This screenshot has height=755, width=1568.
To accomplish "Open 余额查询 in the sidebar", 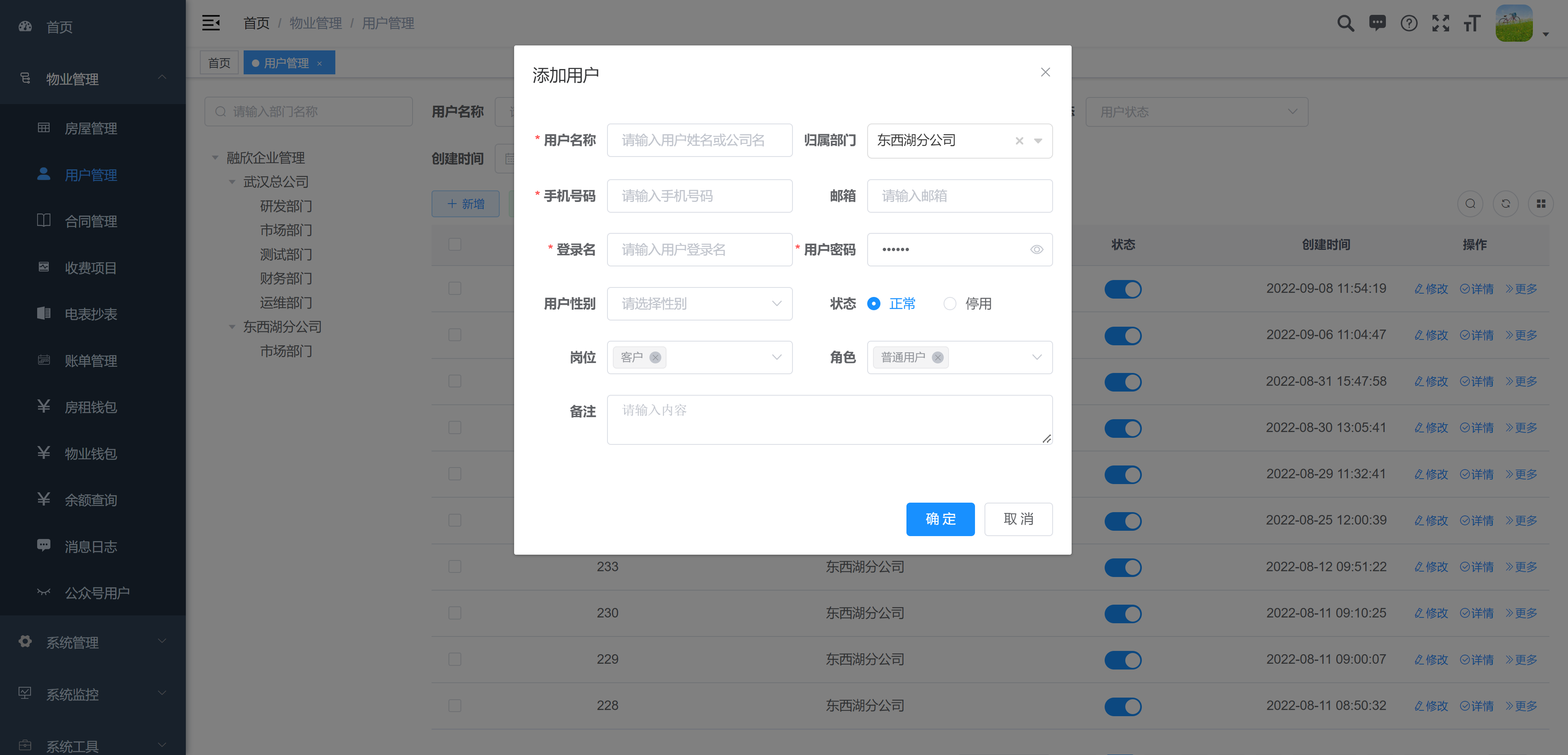I will 93,500.
